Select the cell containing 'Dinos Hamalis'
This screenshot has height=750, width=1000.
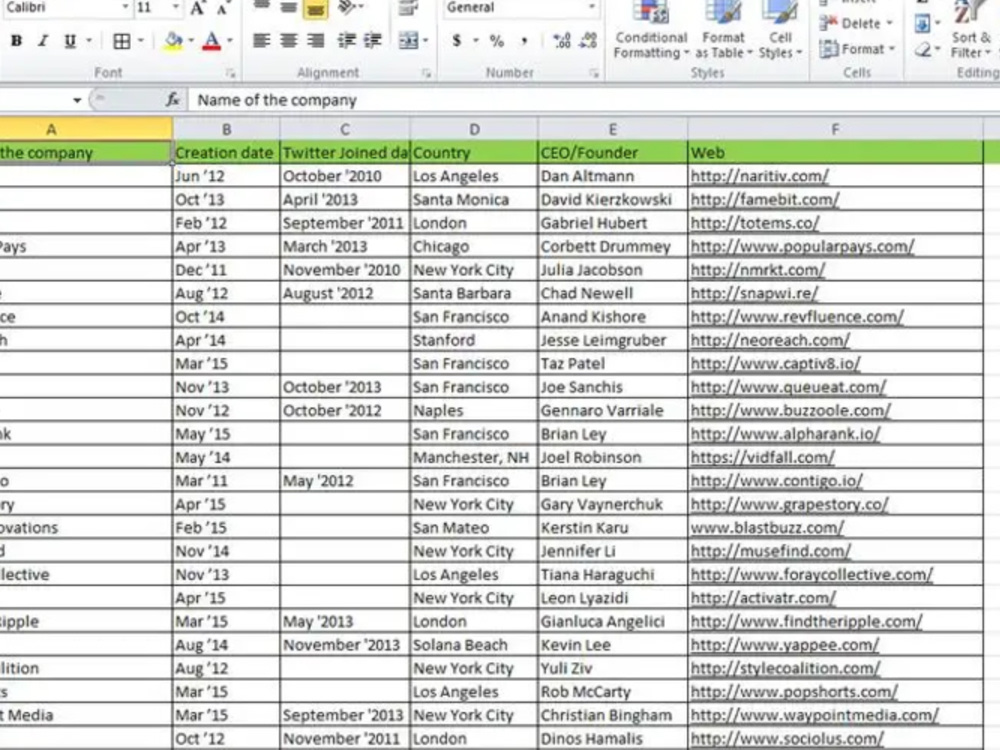(x=613, y=739)
